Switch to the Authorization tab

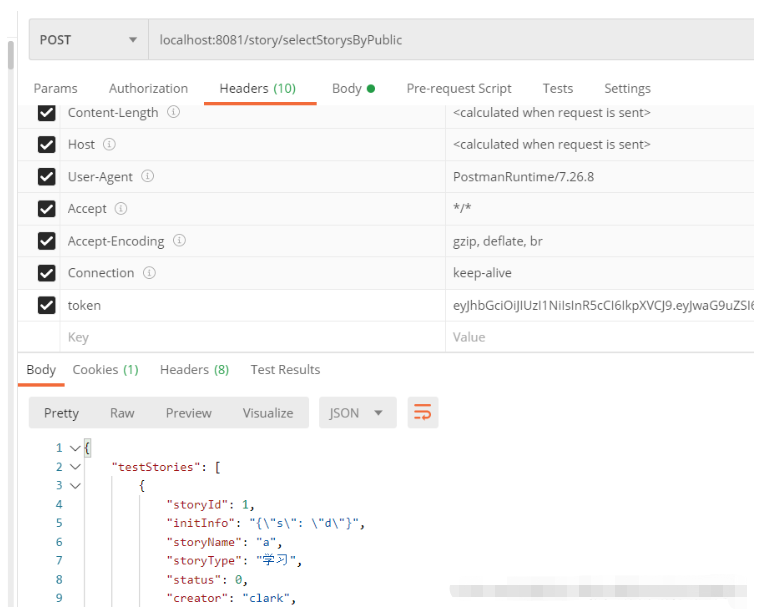[148, 88]
